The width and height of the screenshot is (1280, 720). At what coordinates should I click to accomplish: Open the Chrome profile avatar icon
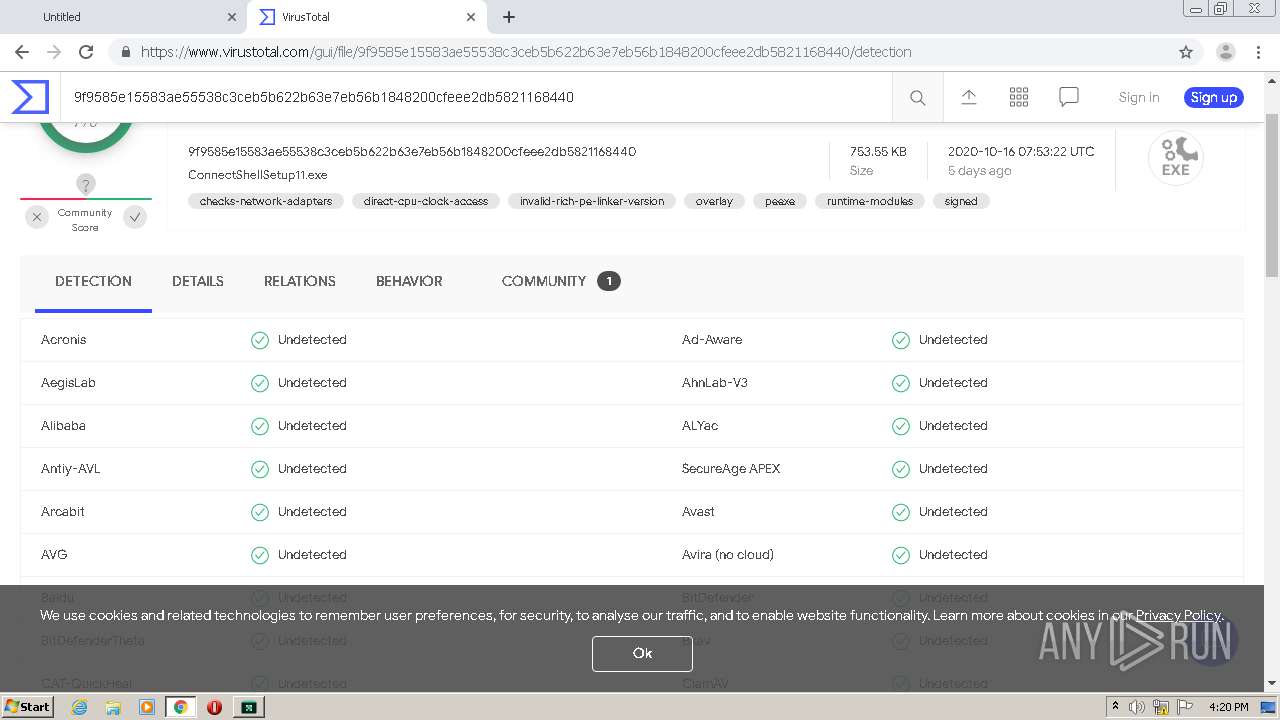[x=1226, y=52]
